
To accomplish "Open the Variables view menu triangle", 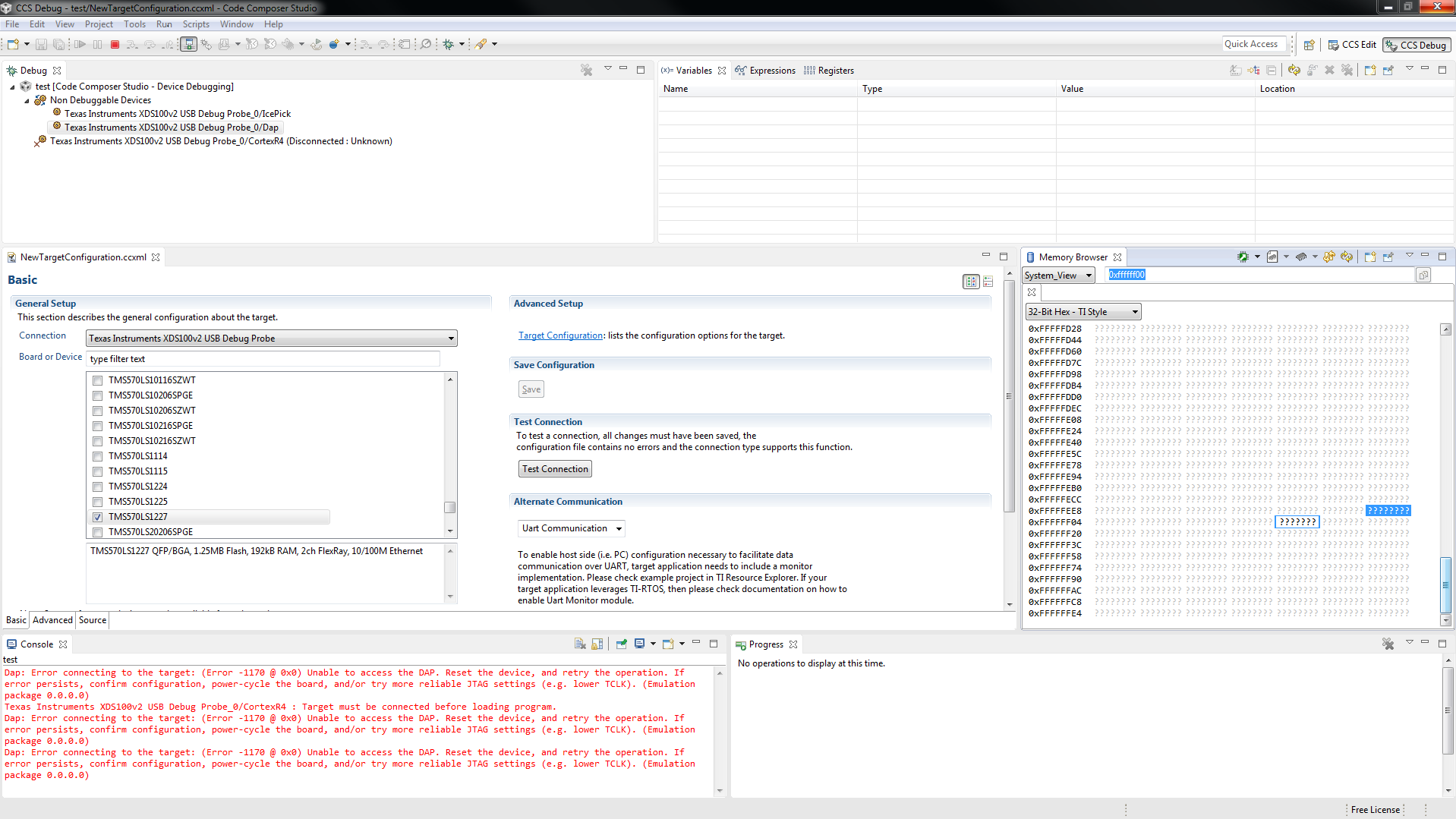I will [1410, 69].
